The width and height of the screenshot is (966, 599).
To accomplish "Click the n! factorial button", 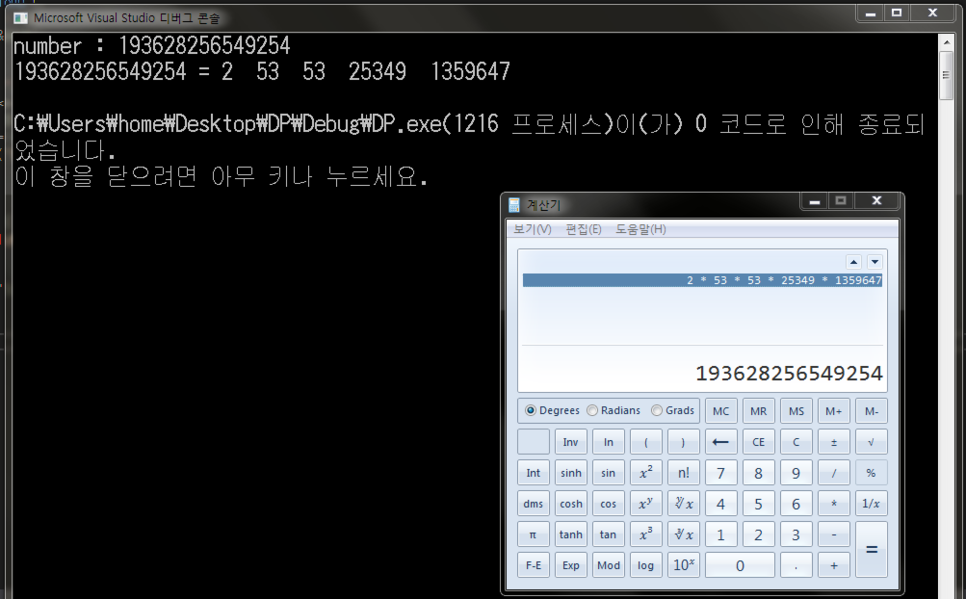I will tap(683, 473).
